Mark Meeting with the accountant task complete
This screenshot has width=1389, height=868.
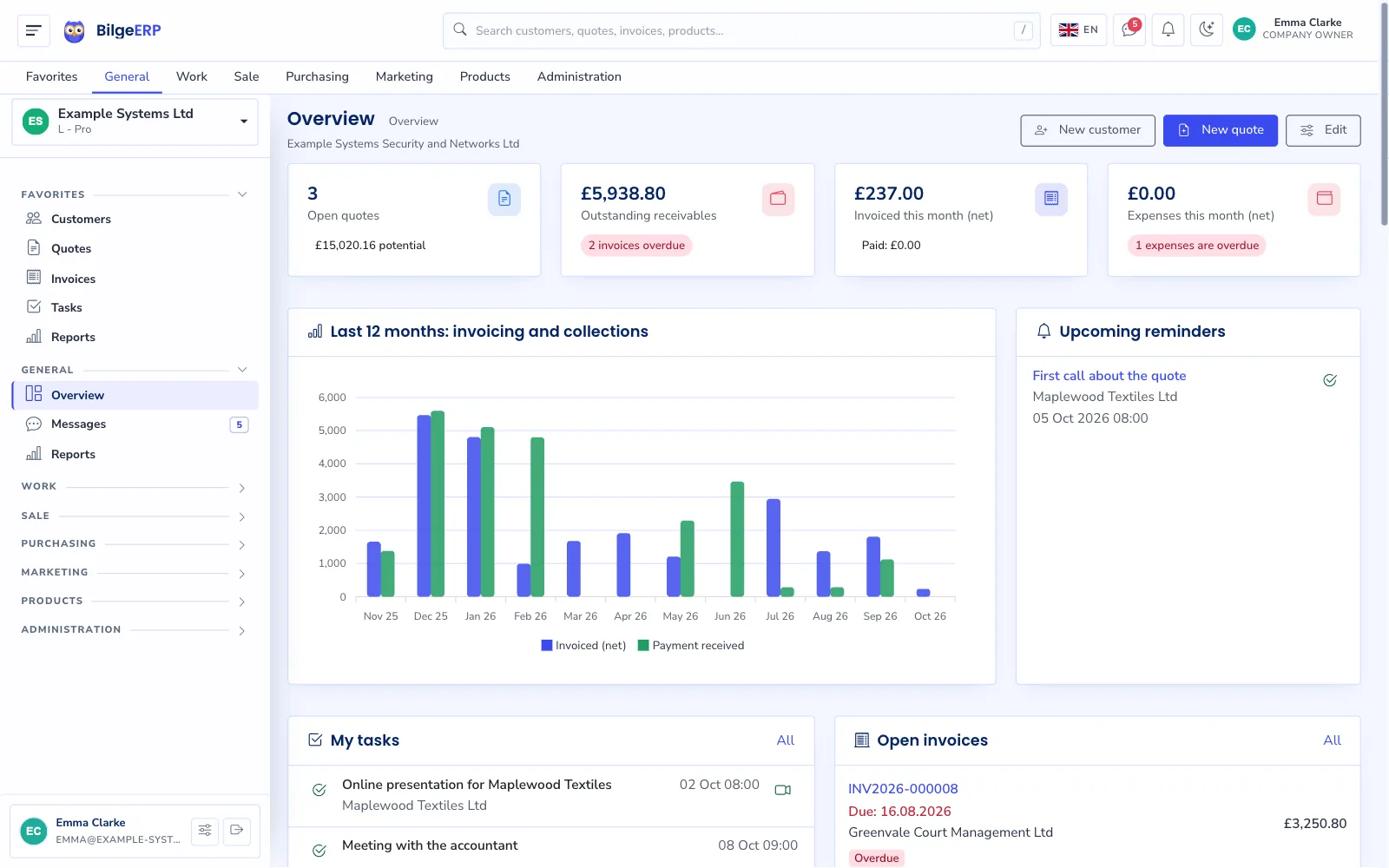319,851
